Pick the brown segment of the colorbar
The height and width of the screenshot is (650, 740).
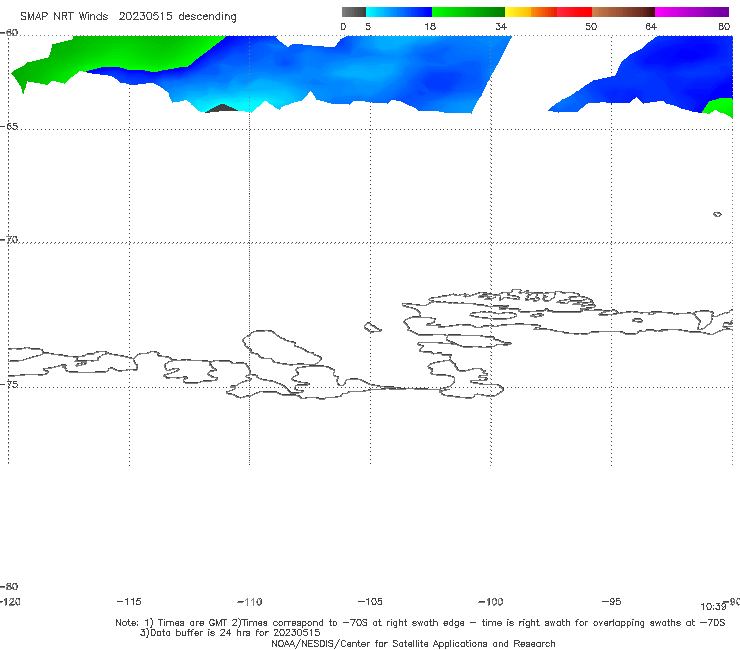click(x=623, y=12)
